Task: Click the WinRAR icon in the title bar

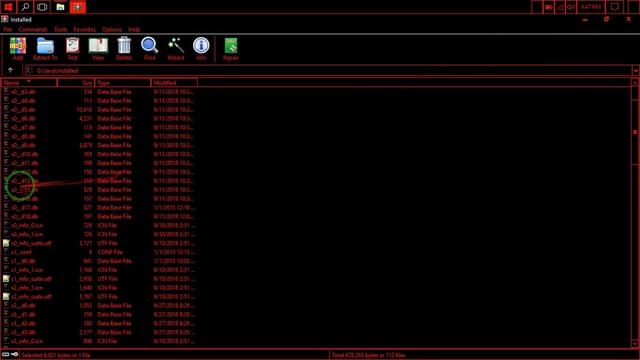Action: click(4, 19)
